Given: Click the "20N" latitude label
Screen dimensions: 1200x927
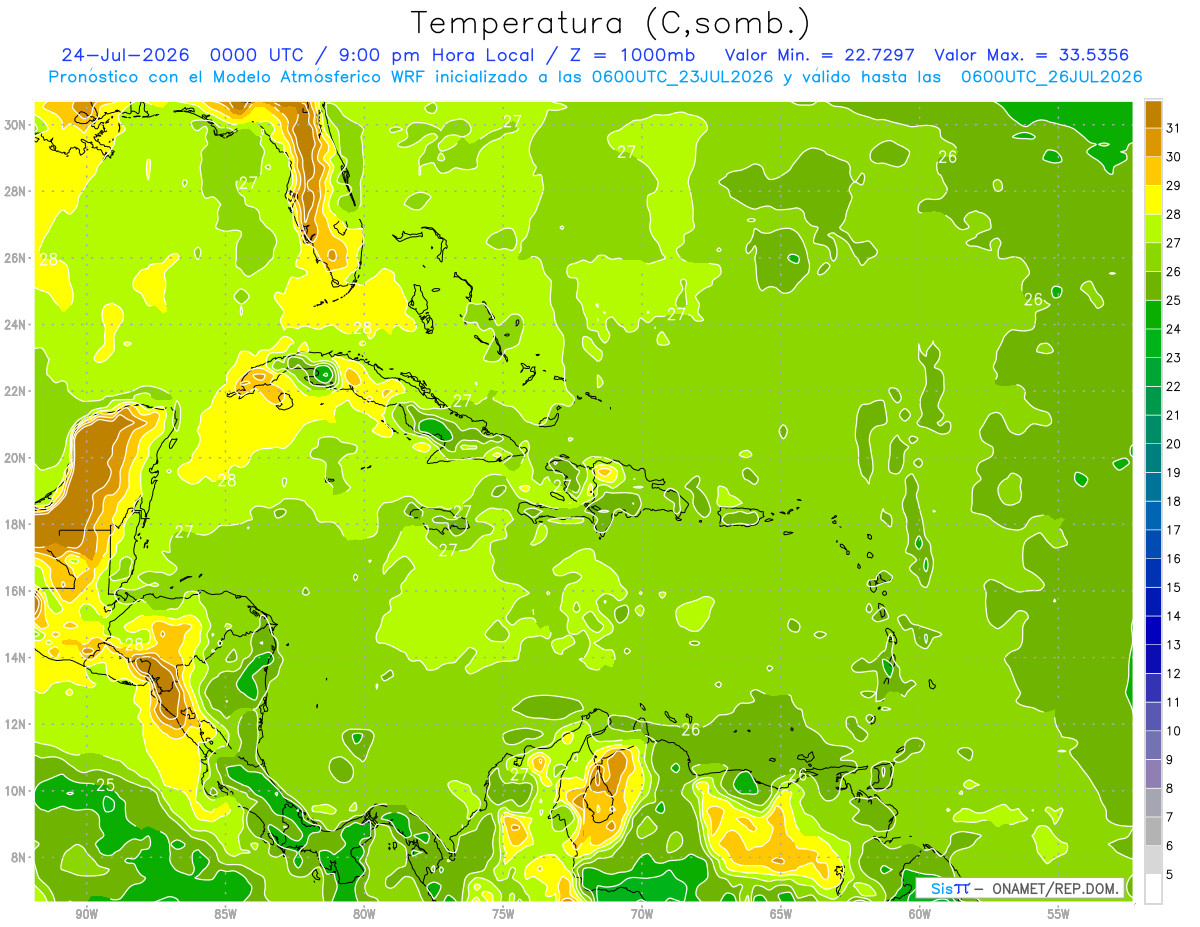Looking at the screenshot, I should tap(15, 458).
